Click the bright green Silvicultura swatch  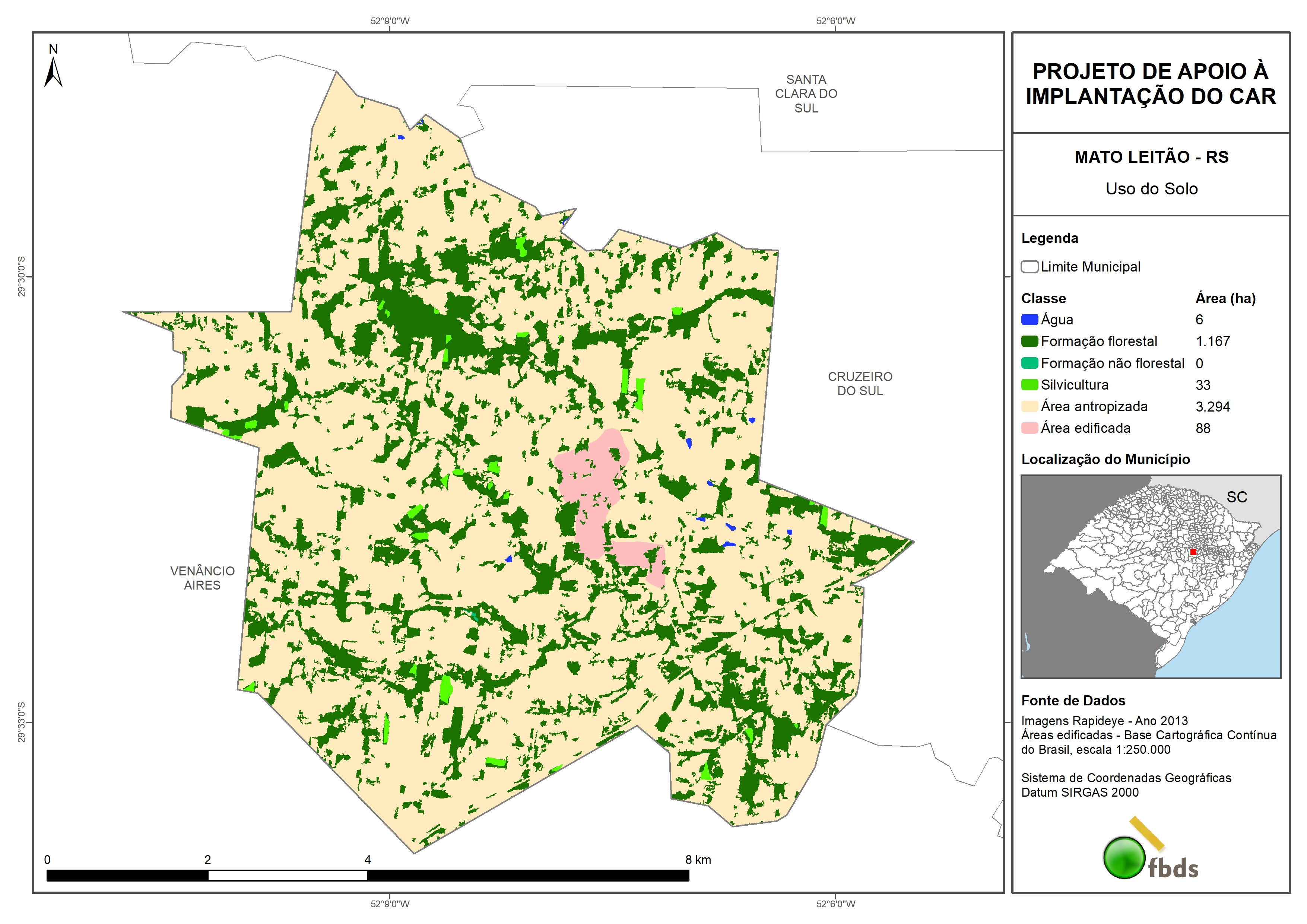click(1029, 385)
